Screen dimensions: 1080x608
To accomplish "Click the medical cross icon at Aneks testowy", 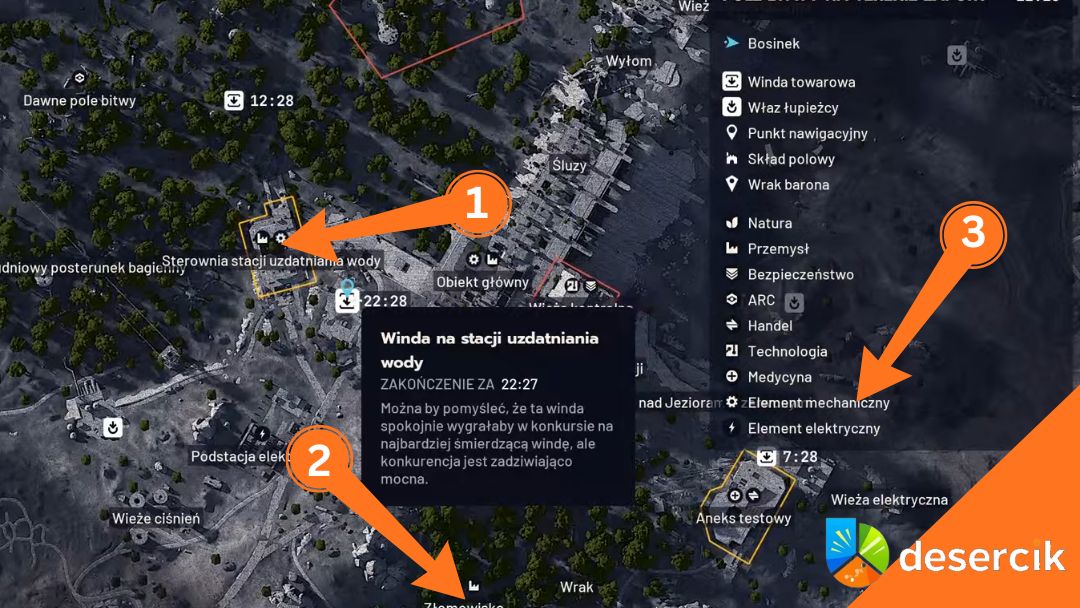I will (x=735, y=495).
